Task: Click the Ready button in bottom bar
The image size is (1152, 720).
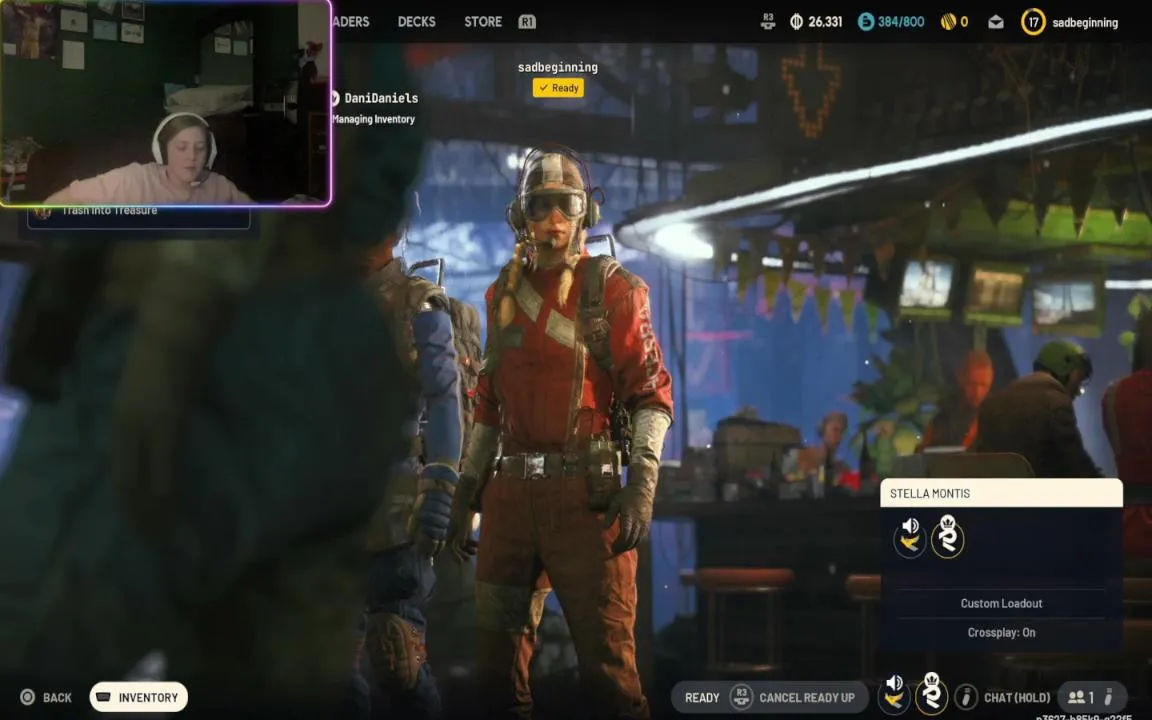Action: point(702,698)
